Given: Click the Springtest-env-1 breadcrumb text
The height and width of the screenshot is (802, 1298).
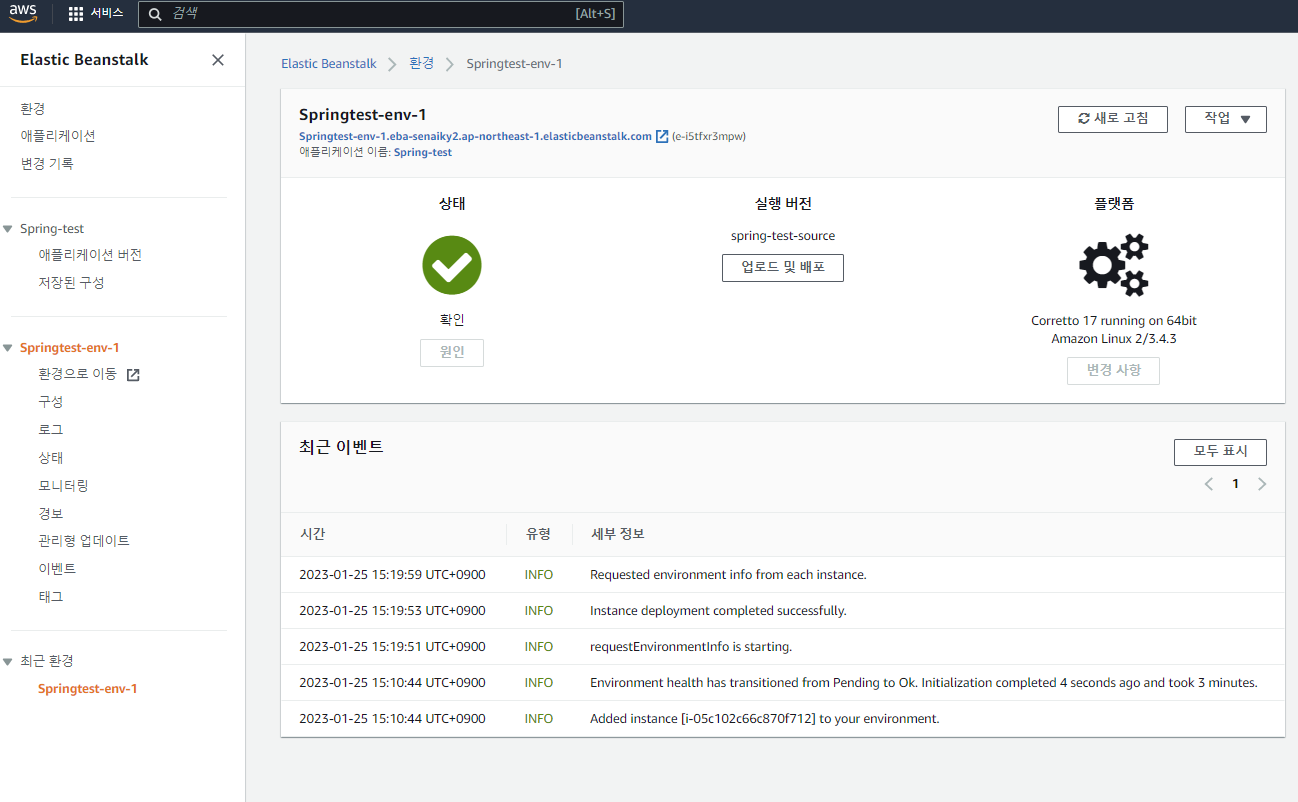Looking at the screenshot, I should [514, 63].
